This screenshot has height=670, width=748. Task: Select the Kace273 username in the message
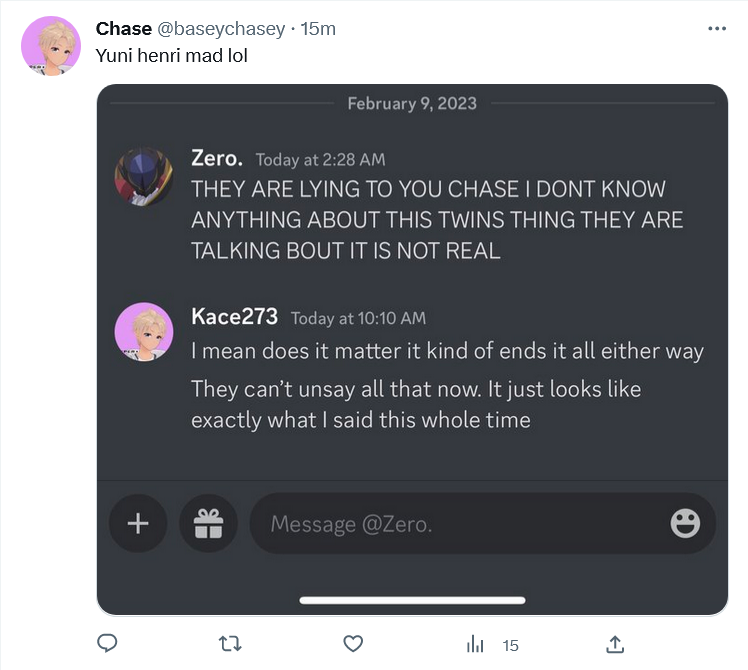click(234, 316)
